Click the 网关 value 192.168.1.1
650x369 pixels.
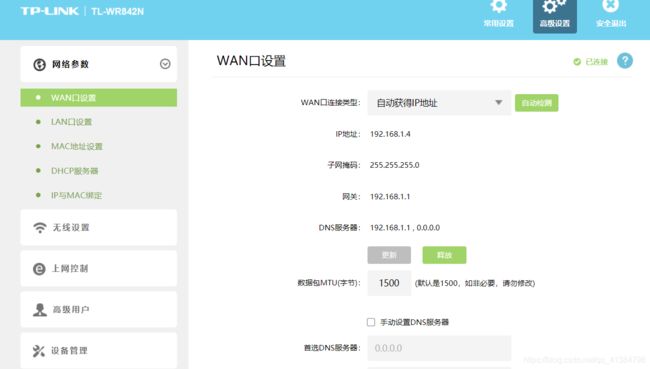coord(390,197)
